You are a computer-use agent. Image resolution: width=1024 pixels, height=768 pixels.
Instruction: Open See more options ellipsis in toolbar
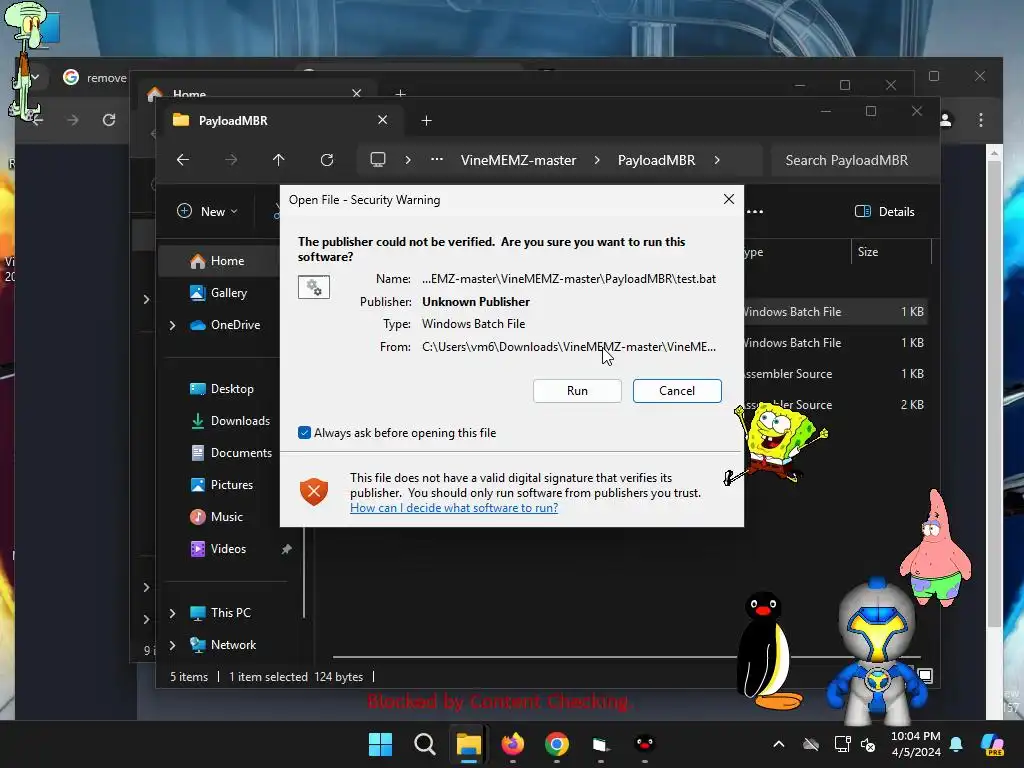755,212
